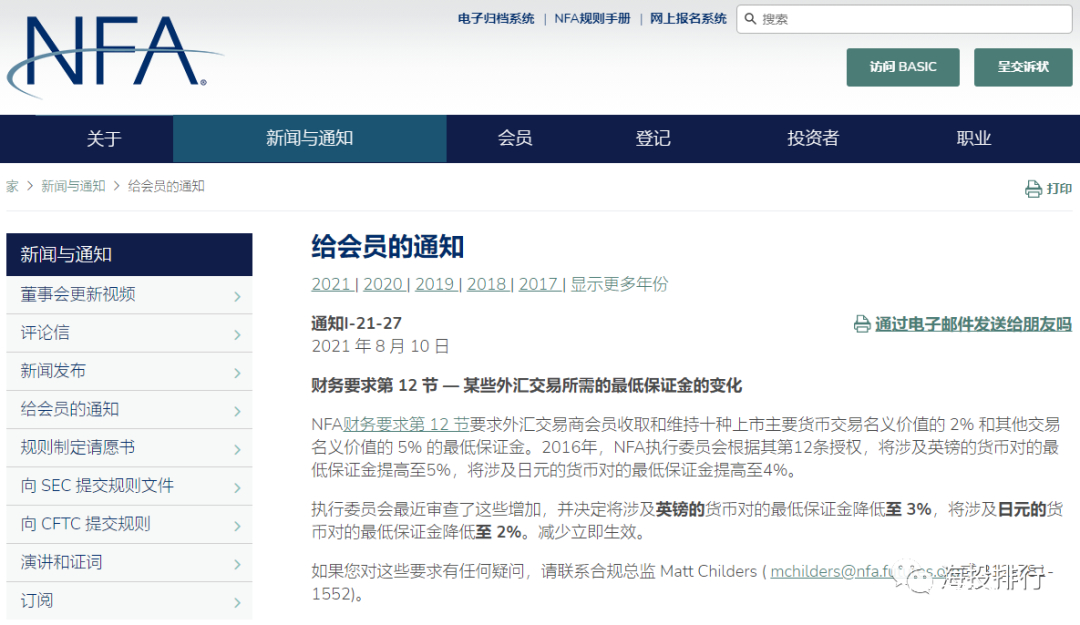
Task: Select the 2018 year link
Action: tap(486, 284)
